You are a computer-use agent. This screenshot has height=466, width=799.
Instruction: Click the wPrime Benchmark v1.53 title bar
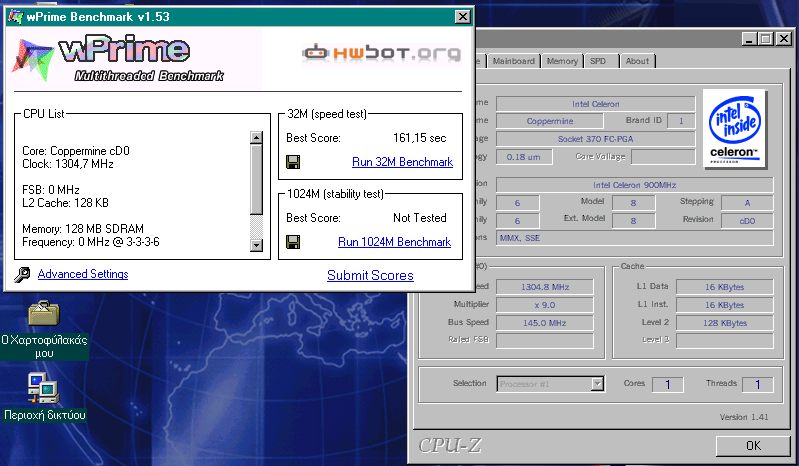238,17
